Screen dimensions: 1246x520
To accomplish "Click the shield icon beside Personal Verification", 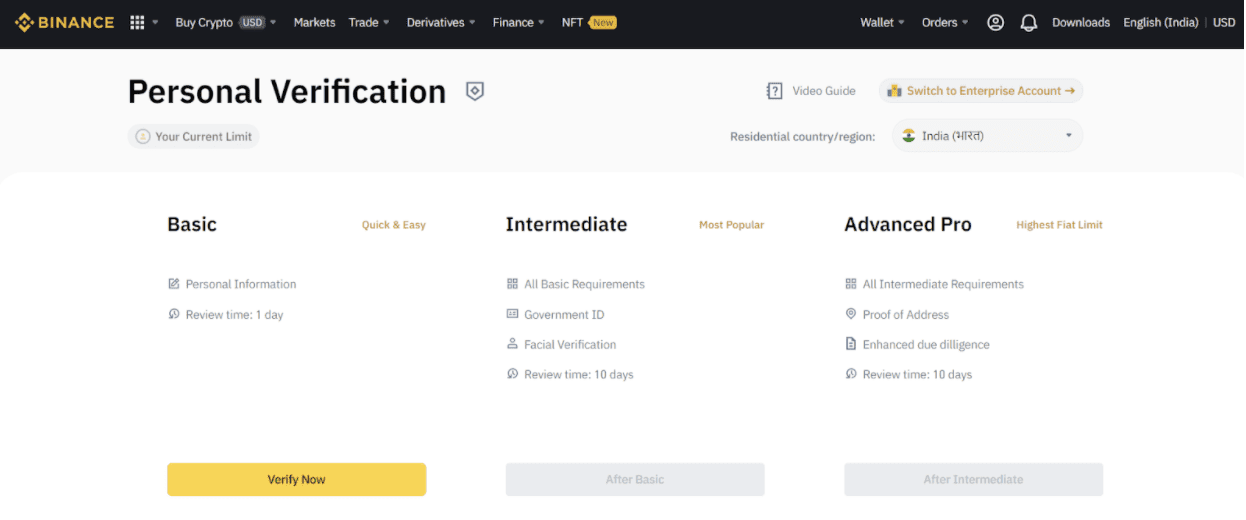I will point(475,91).
